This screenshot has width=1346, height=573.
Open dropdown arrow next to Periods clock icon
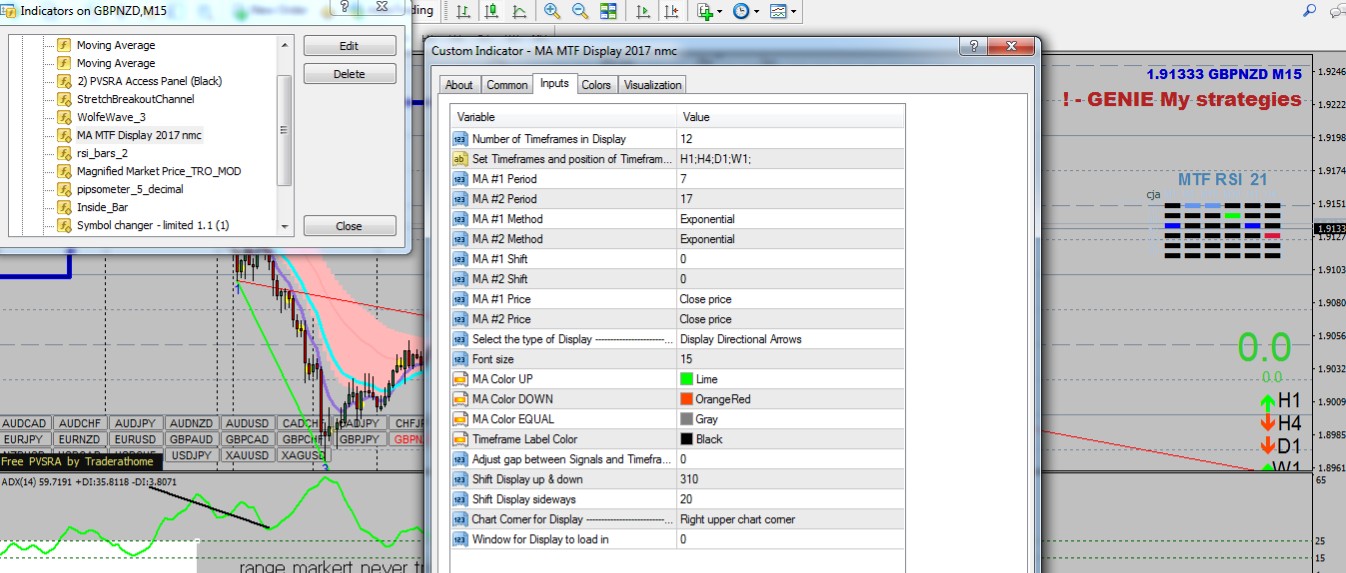[x=757, y=12]
